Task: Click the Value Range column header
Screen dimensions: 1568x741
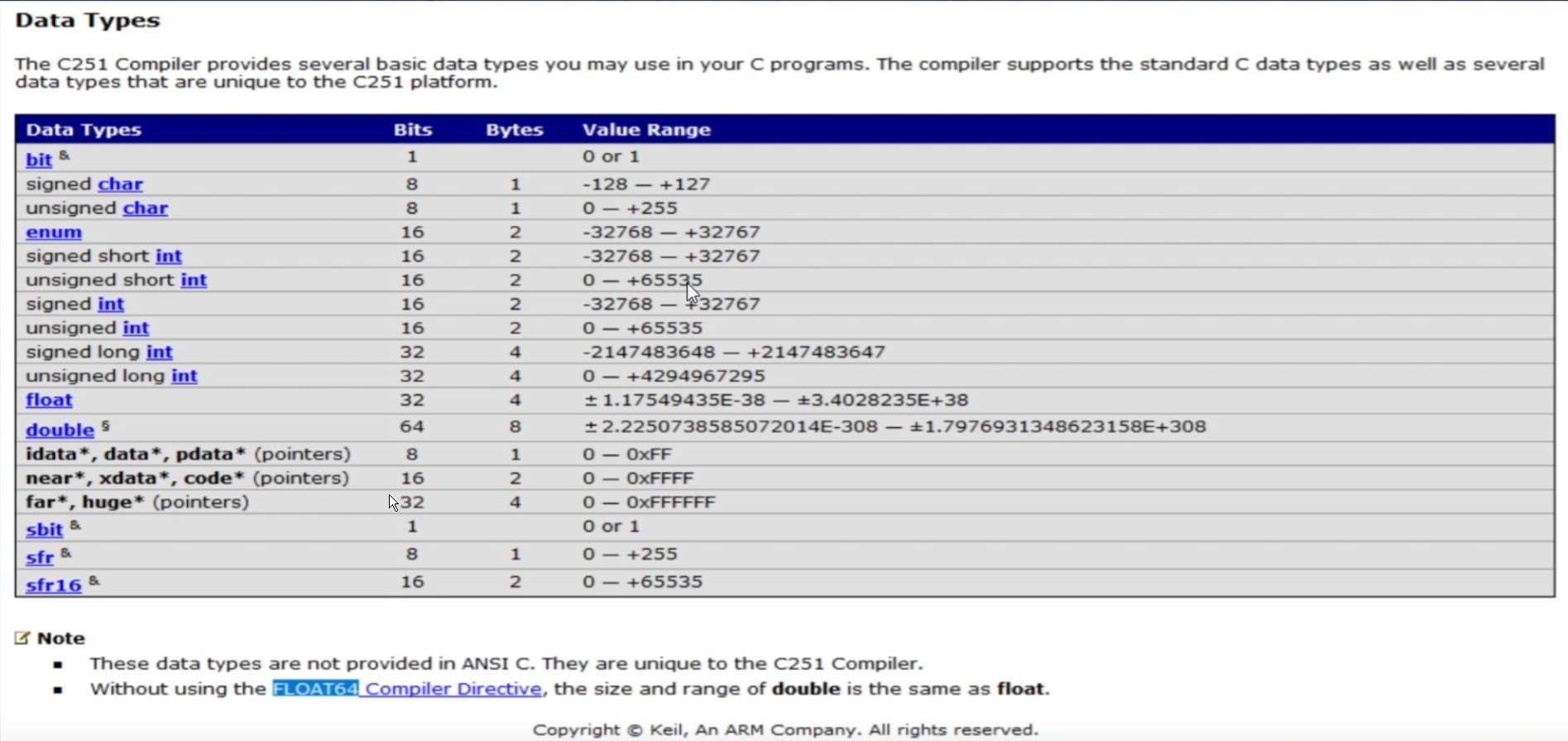Action: pyautogui.click(x=646, y=130)
